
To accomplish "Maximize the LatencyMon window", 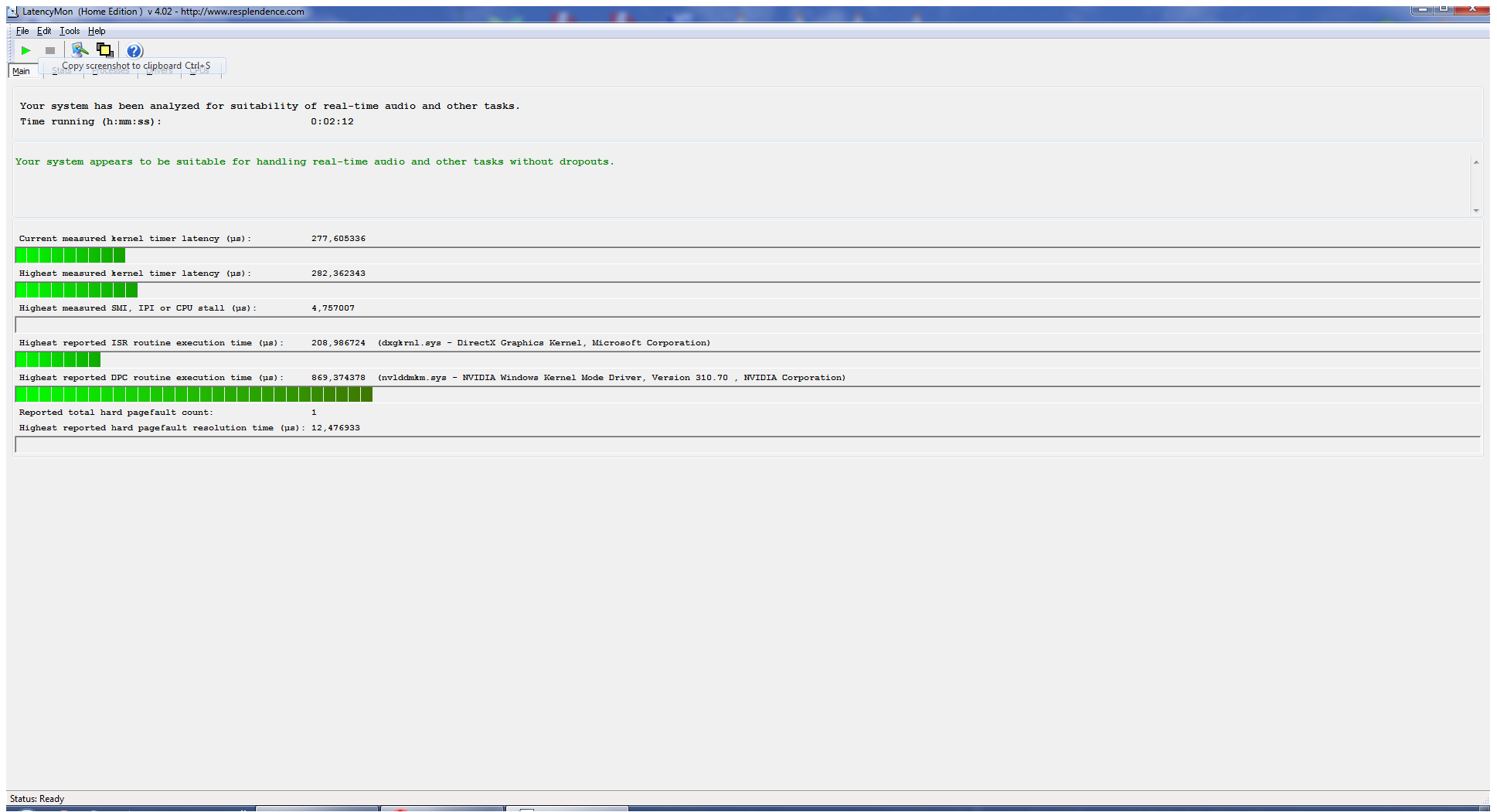I will tap(1443, 9).
